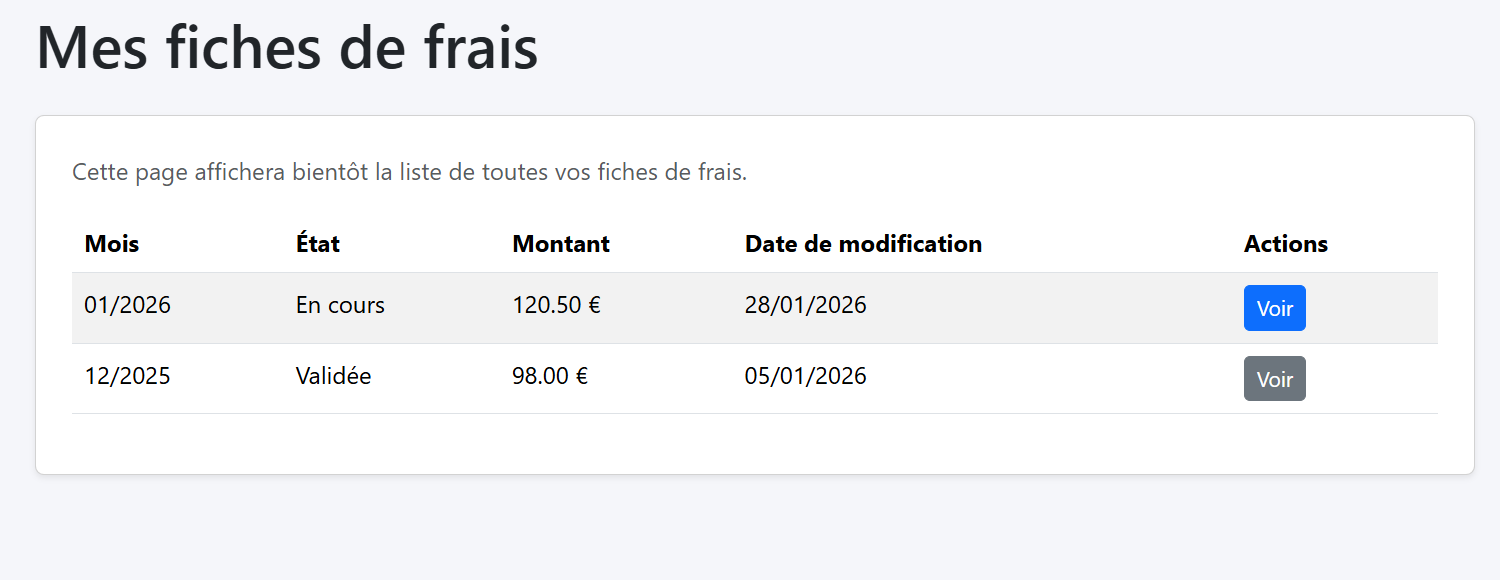Screen dimensions: 1500x580
Task: Select the Mois column header
Action: tap(111, 243)
